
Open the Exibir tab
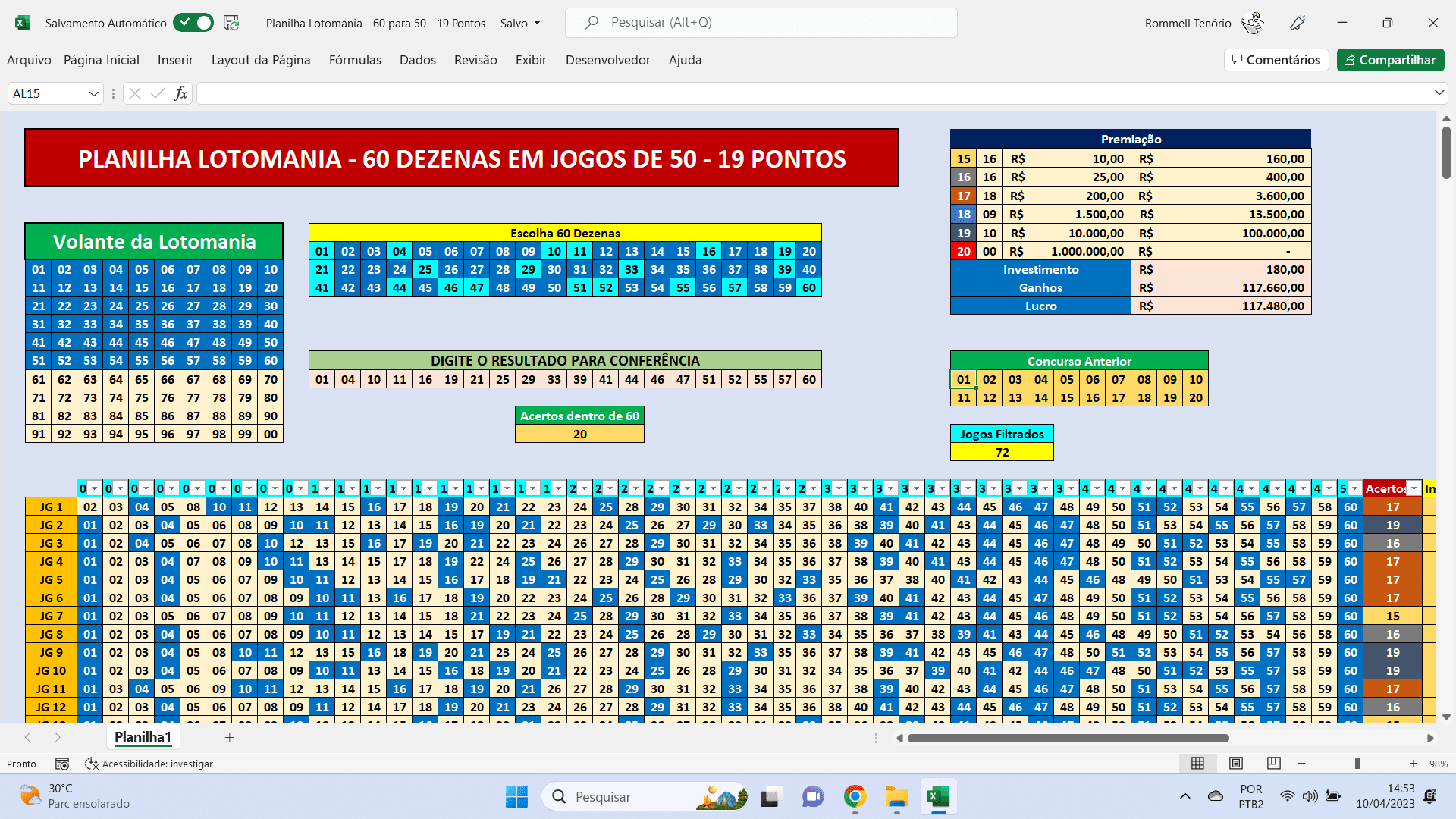[531, 60]
